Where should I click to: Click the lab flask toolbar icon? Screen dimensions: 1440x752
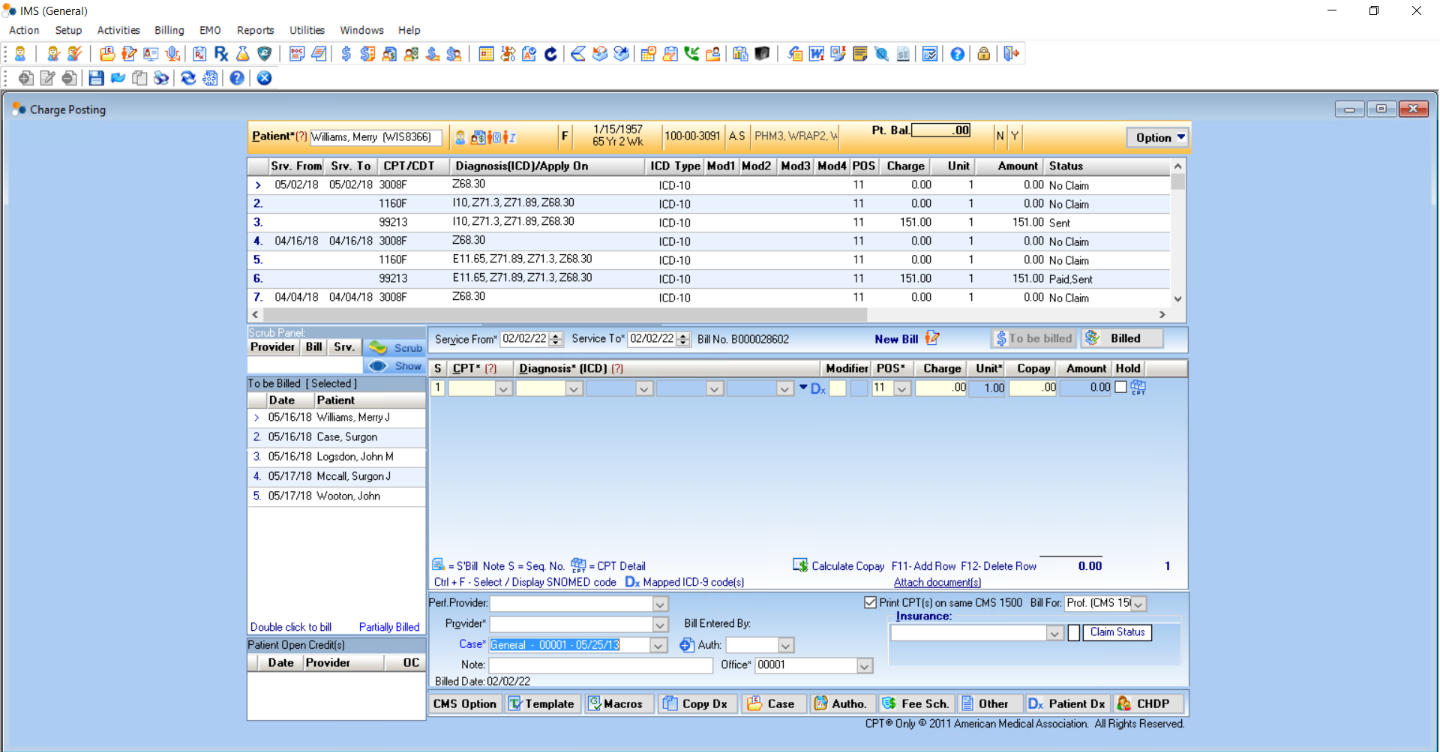click(x=242, y=54)
